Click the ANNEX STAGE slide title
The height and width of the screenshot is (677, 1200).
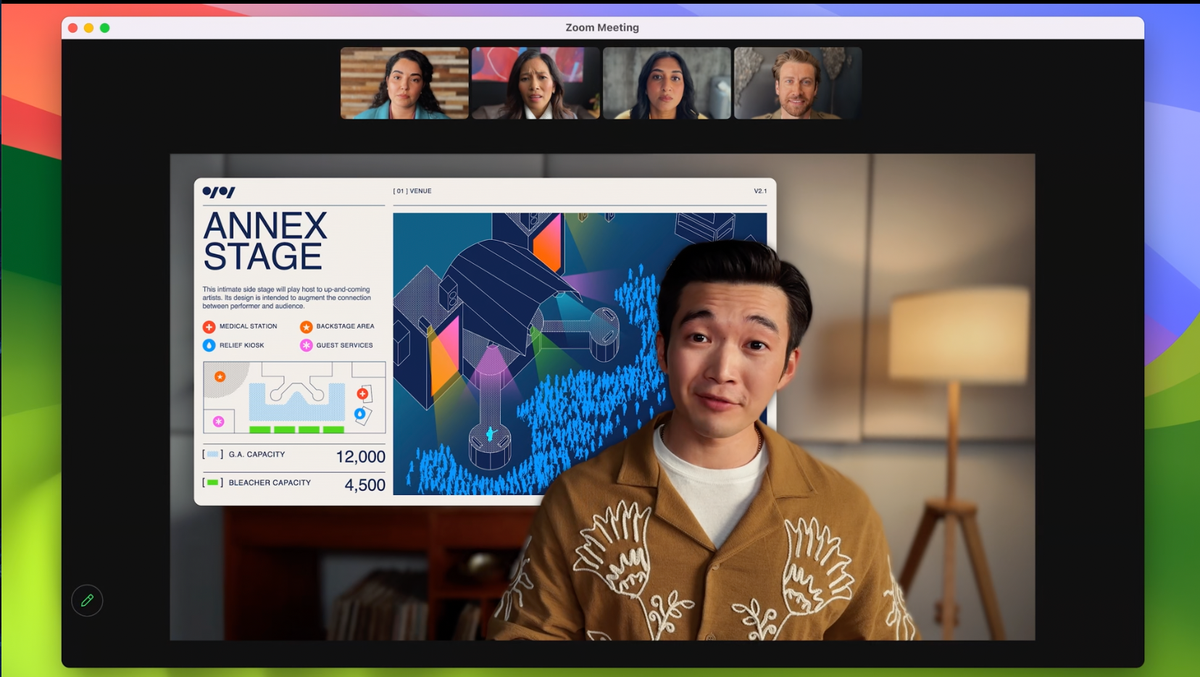(x=262, y=238)
